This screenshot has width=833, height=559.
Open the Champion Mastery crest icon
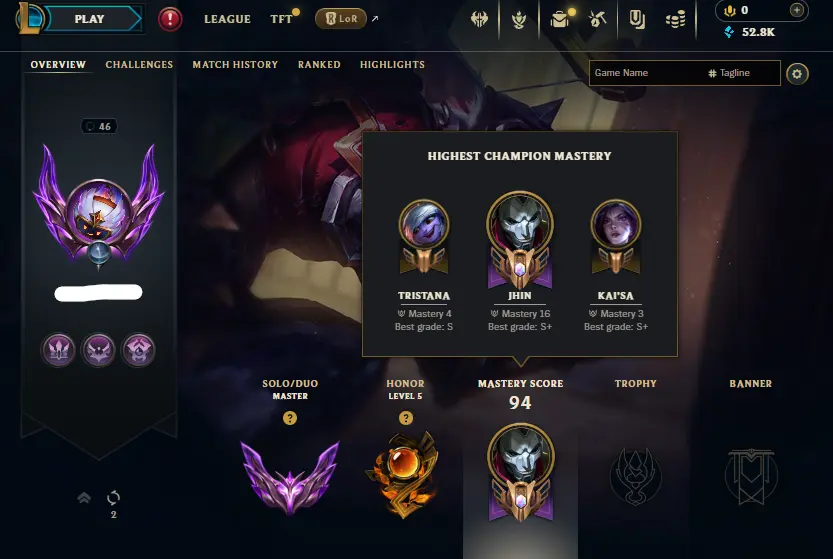pyautogui.click(x=519, y=20)
